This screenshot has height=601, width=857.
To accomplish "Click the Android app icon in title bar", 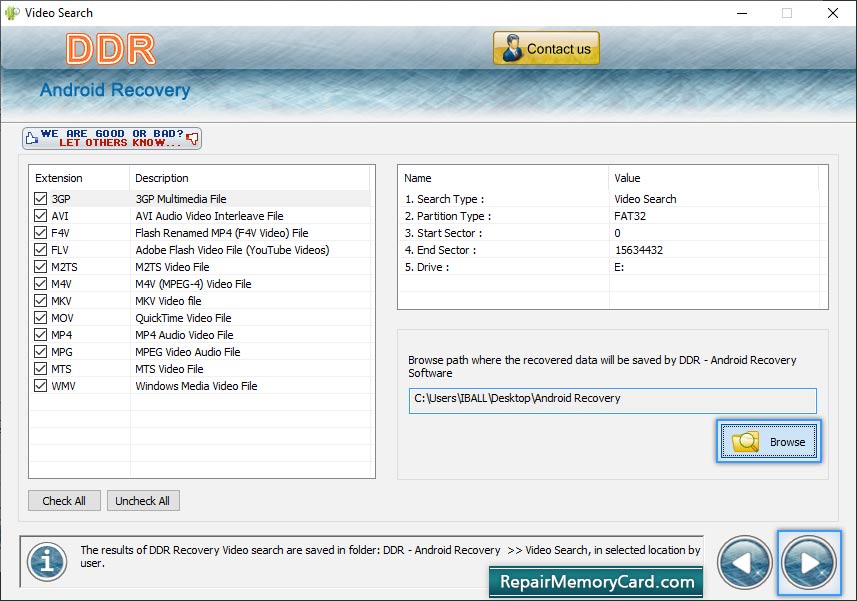I will tap(11, 13).
